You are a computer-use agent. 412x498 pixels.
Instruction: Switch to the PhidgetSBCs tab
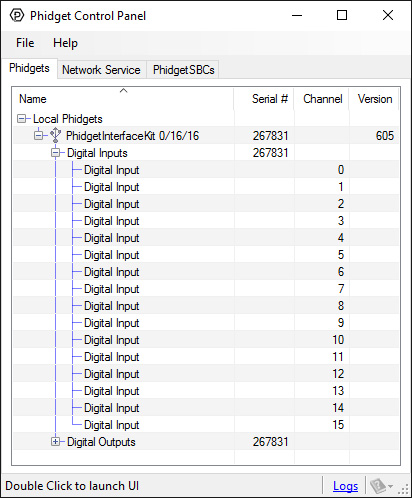pyautogui.click(x=183, y=70)
